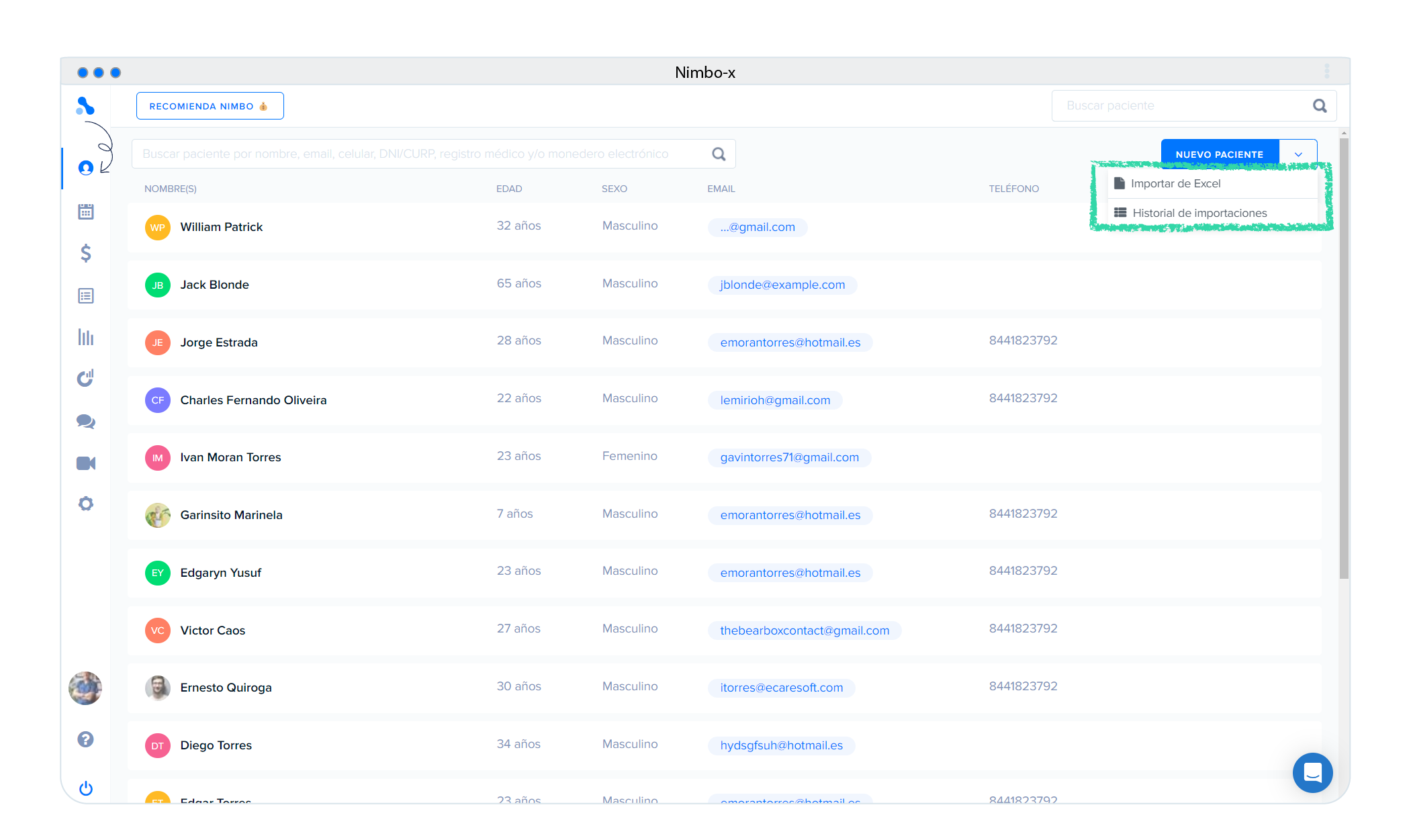Open the video camera sidebar icon

tap(85, 463)
